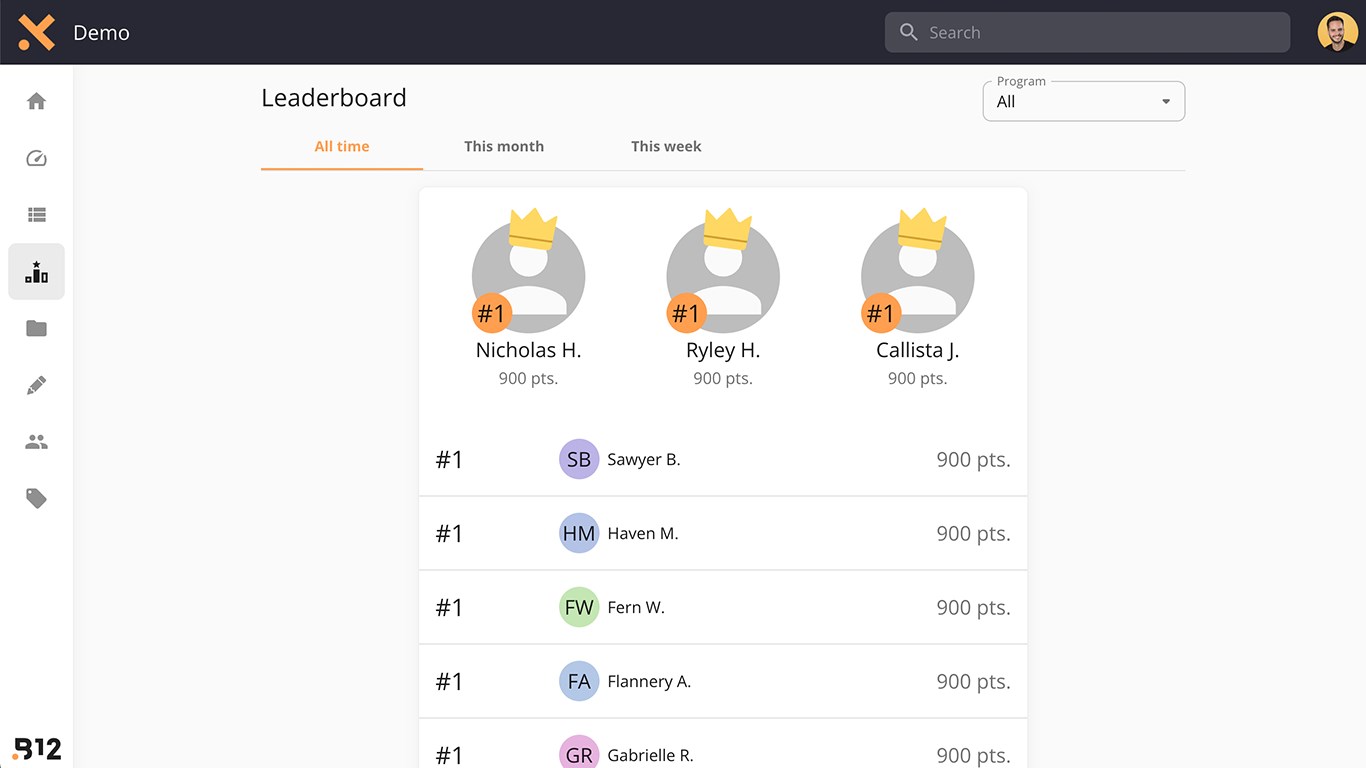This screenshot has height=768, width=1366.
Task: Click the home icon in sidebar
Action: 36,101
